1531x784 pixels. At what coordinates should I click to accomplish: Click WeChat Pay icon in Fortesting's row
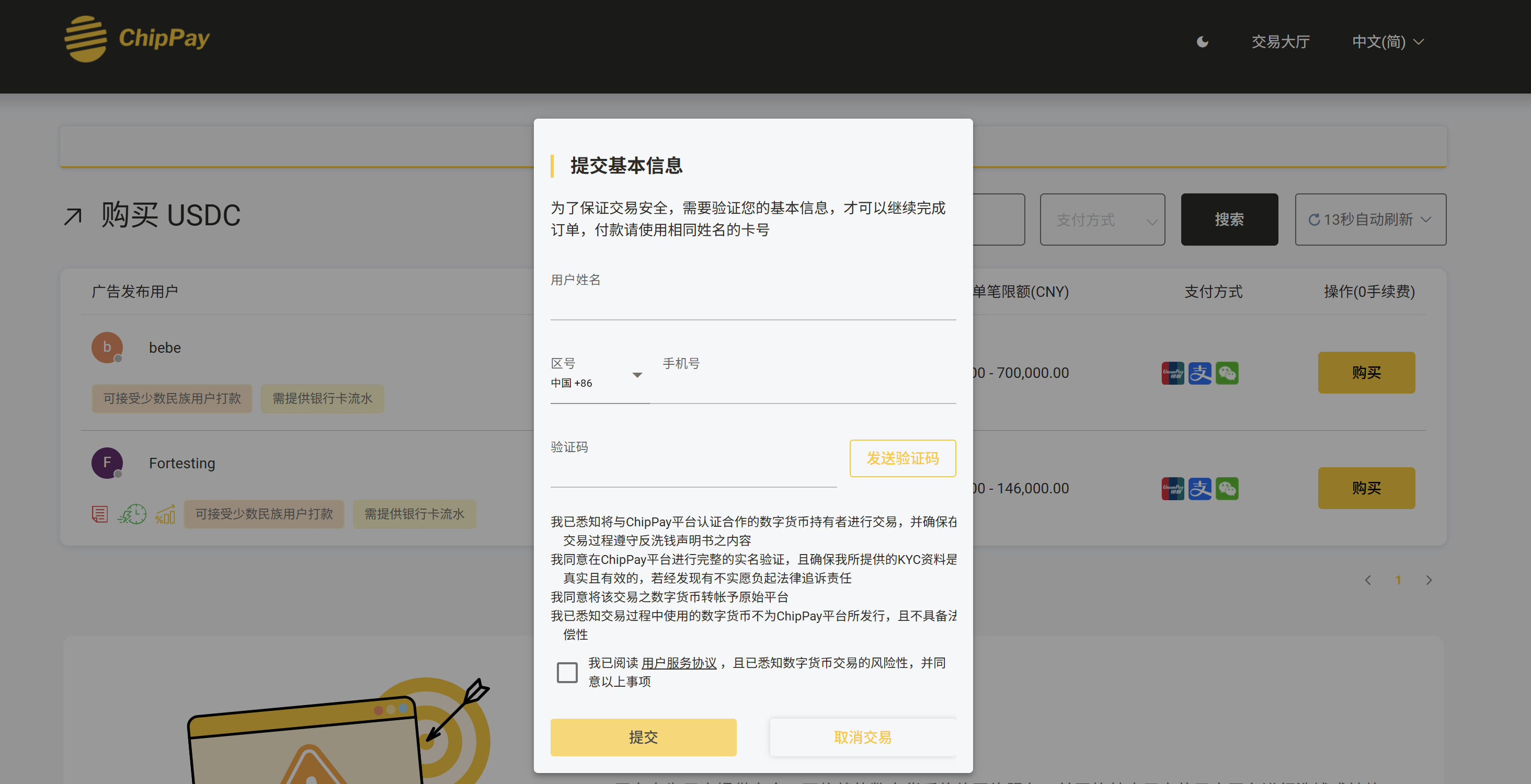(1227, 489)
